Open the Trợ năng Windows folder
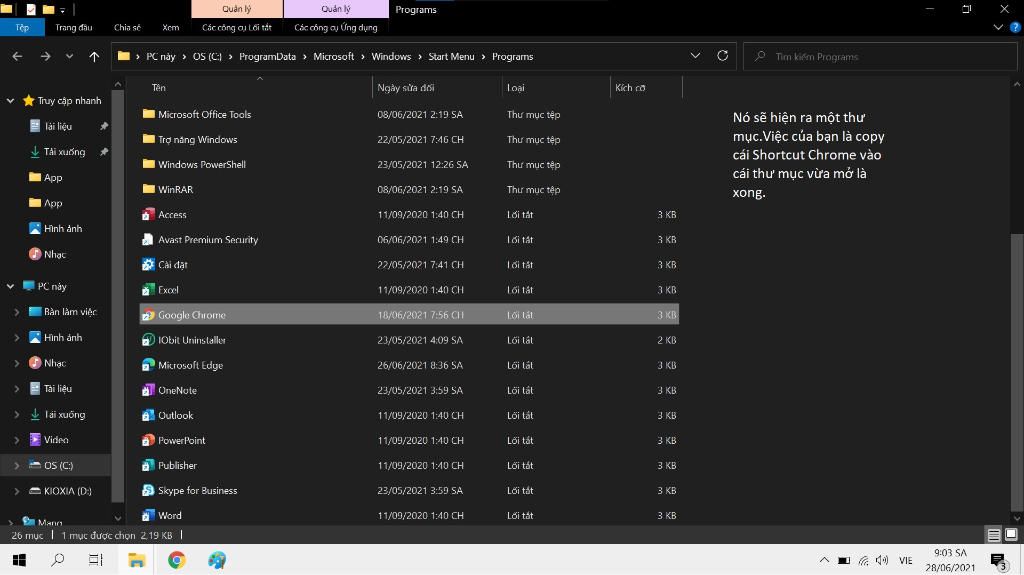This screenshot has width=1024, height=575. coord(189,139)
